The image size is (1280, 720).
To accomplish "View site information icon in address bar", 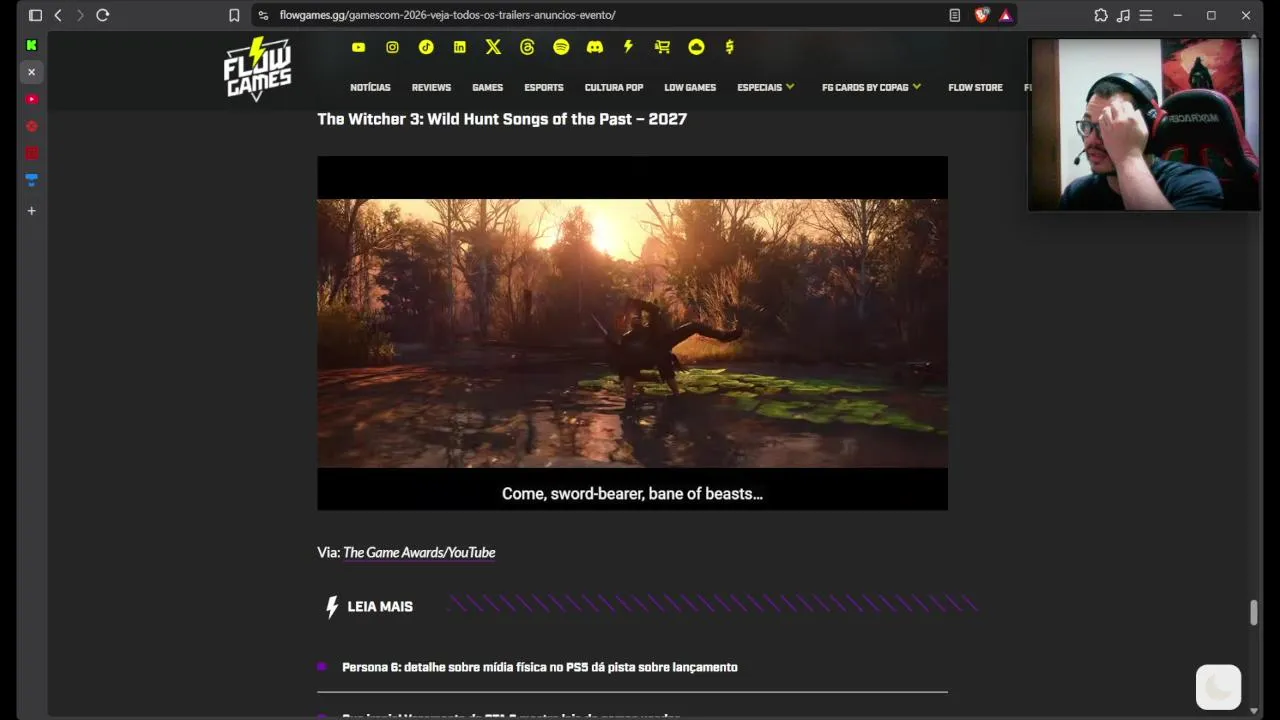I will tap(263, 15).
